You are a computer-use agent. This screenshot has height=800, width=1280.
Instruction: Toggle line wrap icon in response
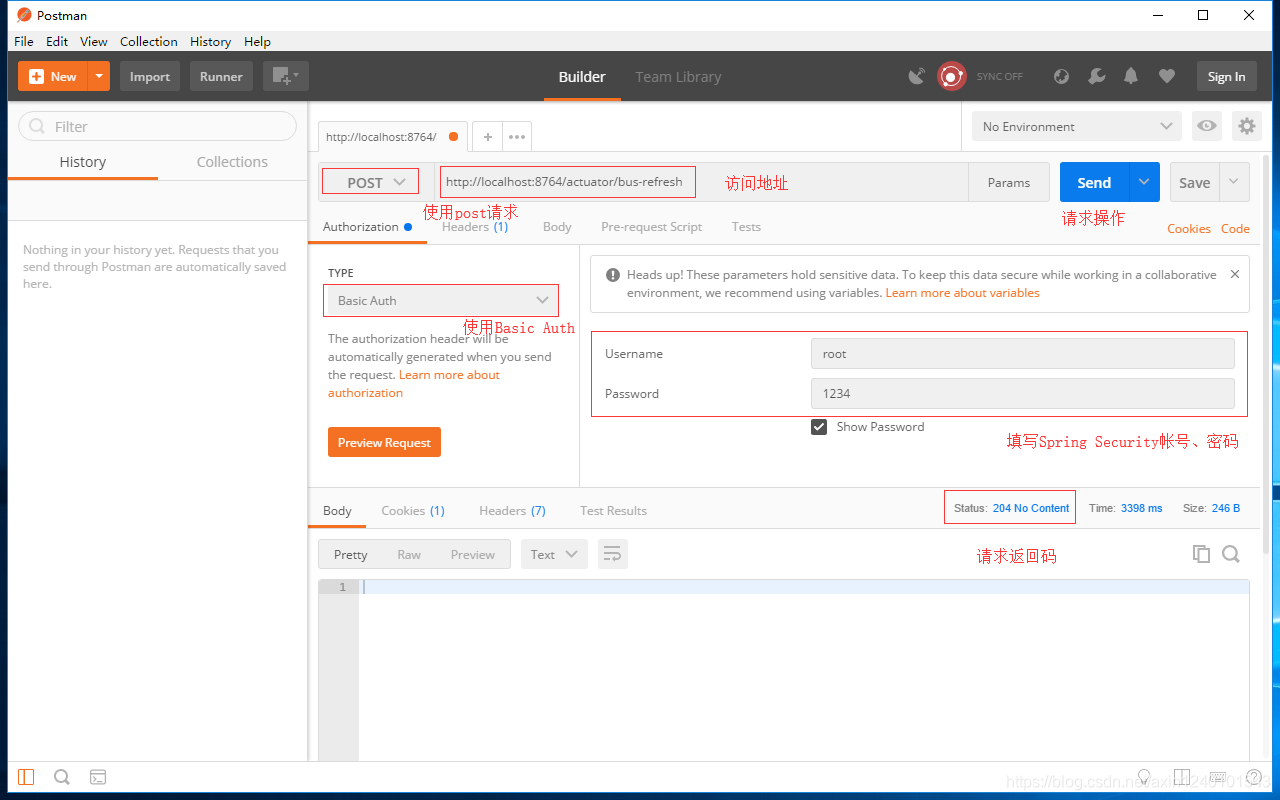[x=612, y=554]
